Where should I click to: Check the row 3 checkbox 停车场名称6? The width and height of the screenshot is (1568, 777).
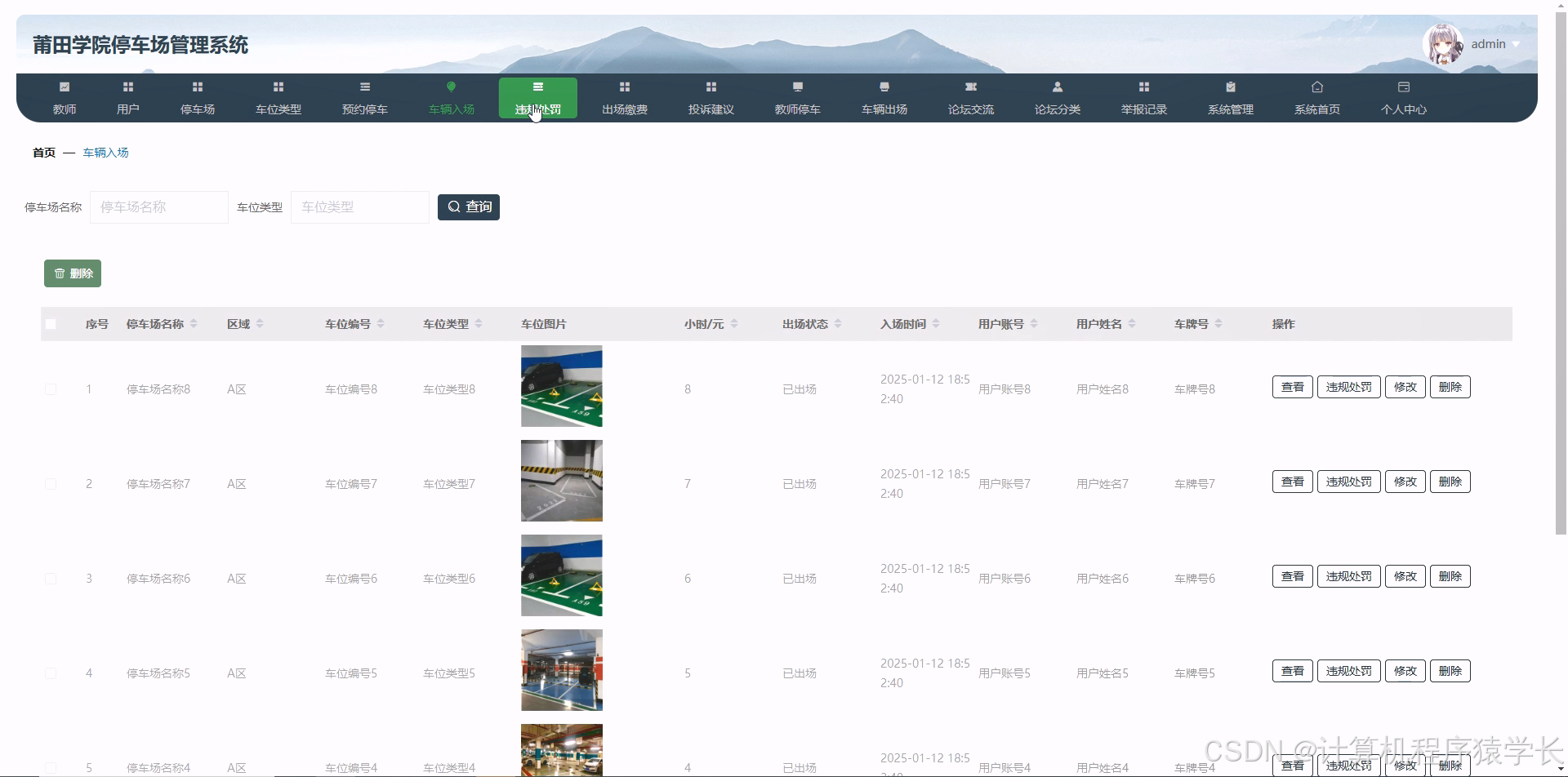[51, 579]
